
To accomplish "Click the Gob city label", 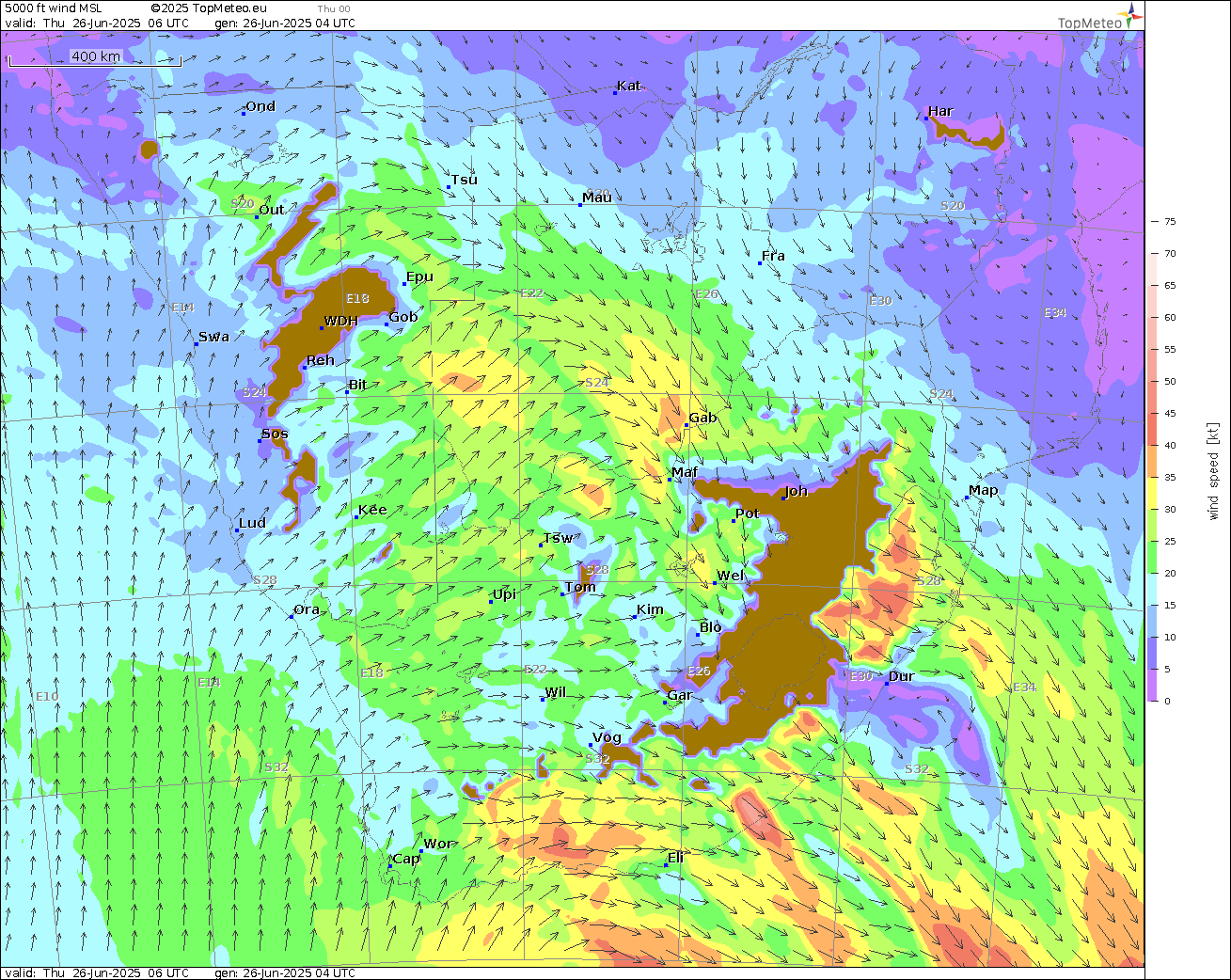I will tap(403, 317).
